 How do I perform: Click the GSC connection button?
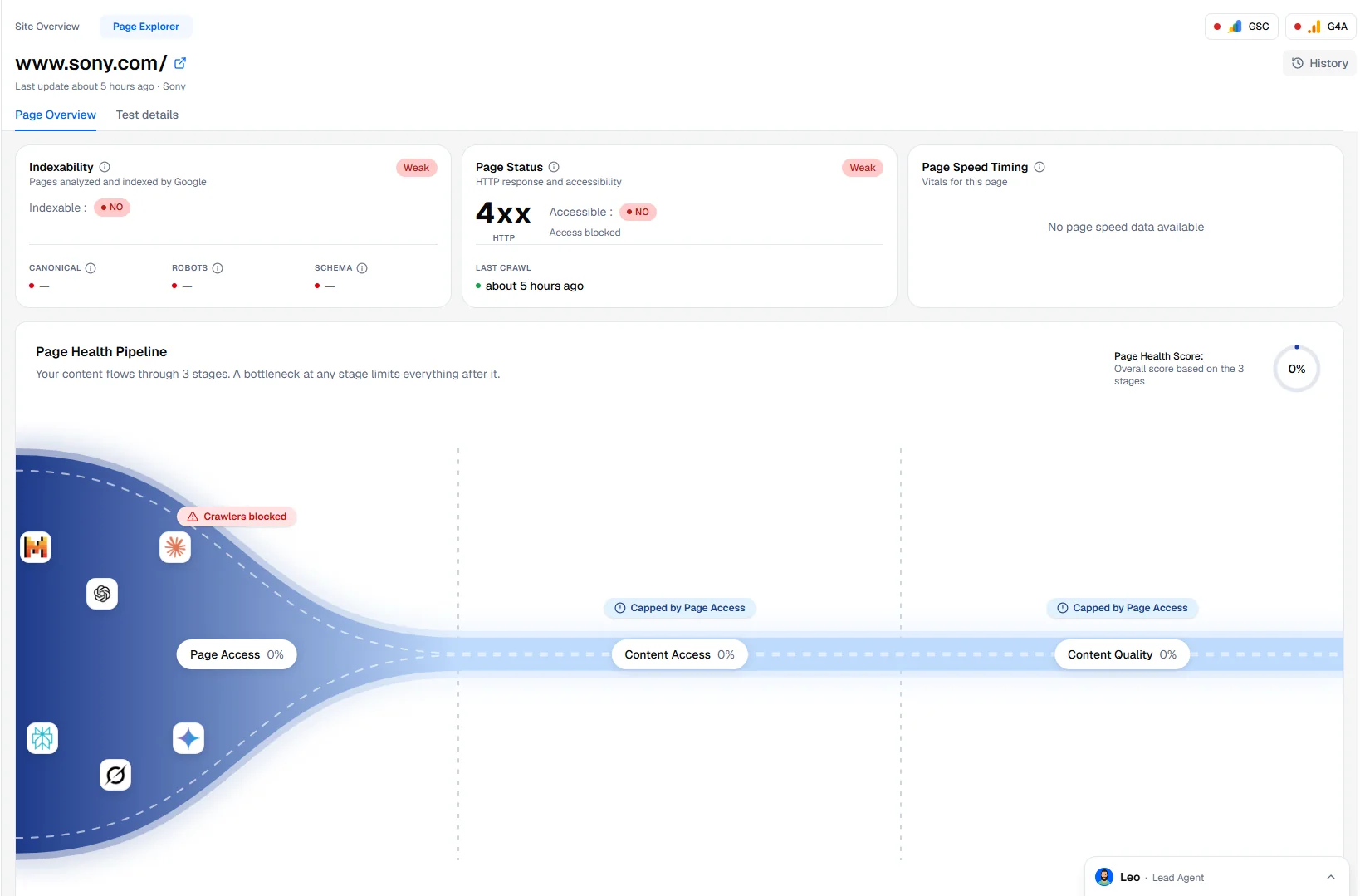[1241, 27]
